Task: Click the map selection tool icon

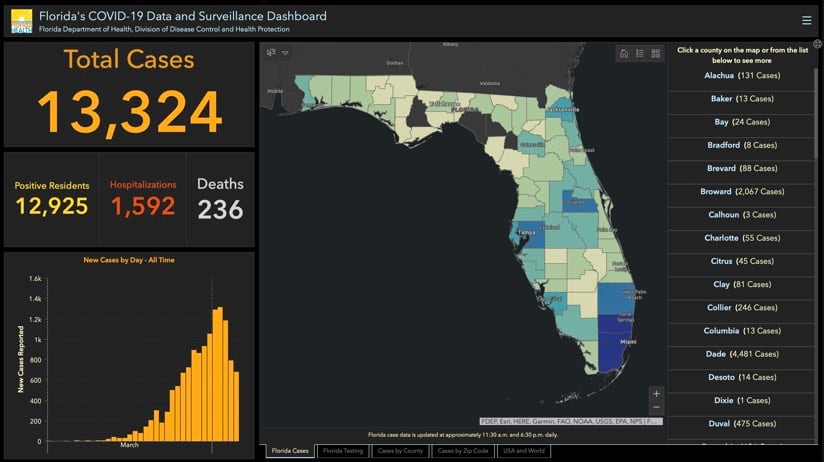Action: click(271, 53)
